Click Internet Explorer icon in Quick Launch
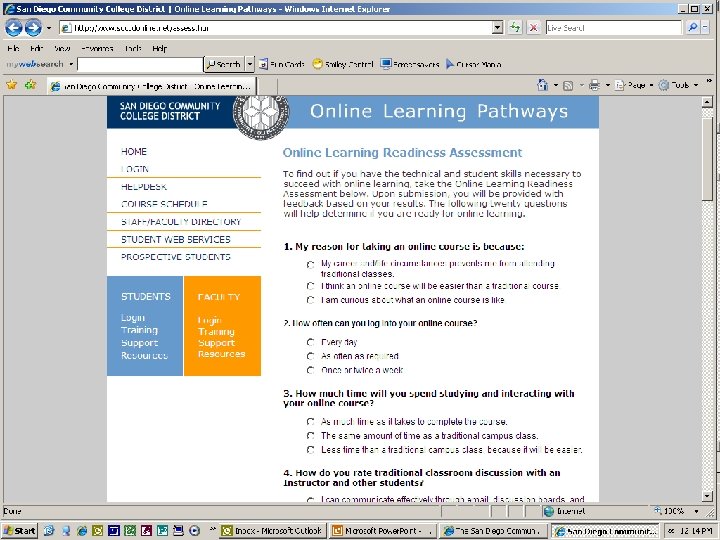This screenshot has height=540, width=720. coord(82,531)
